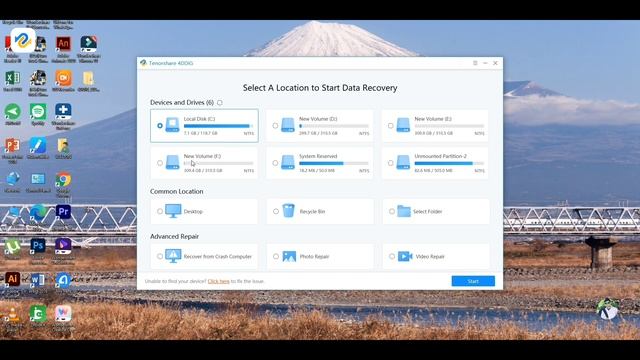Select the System Reserved radio button
Screen dimensions: 640x360
[276, 163]
